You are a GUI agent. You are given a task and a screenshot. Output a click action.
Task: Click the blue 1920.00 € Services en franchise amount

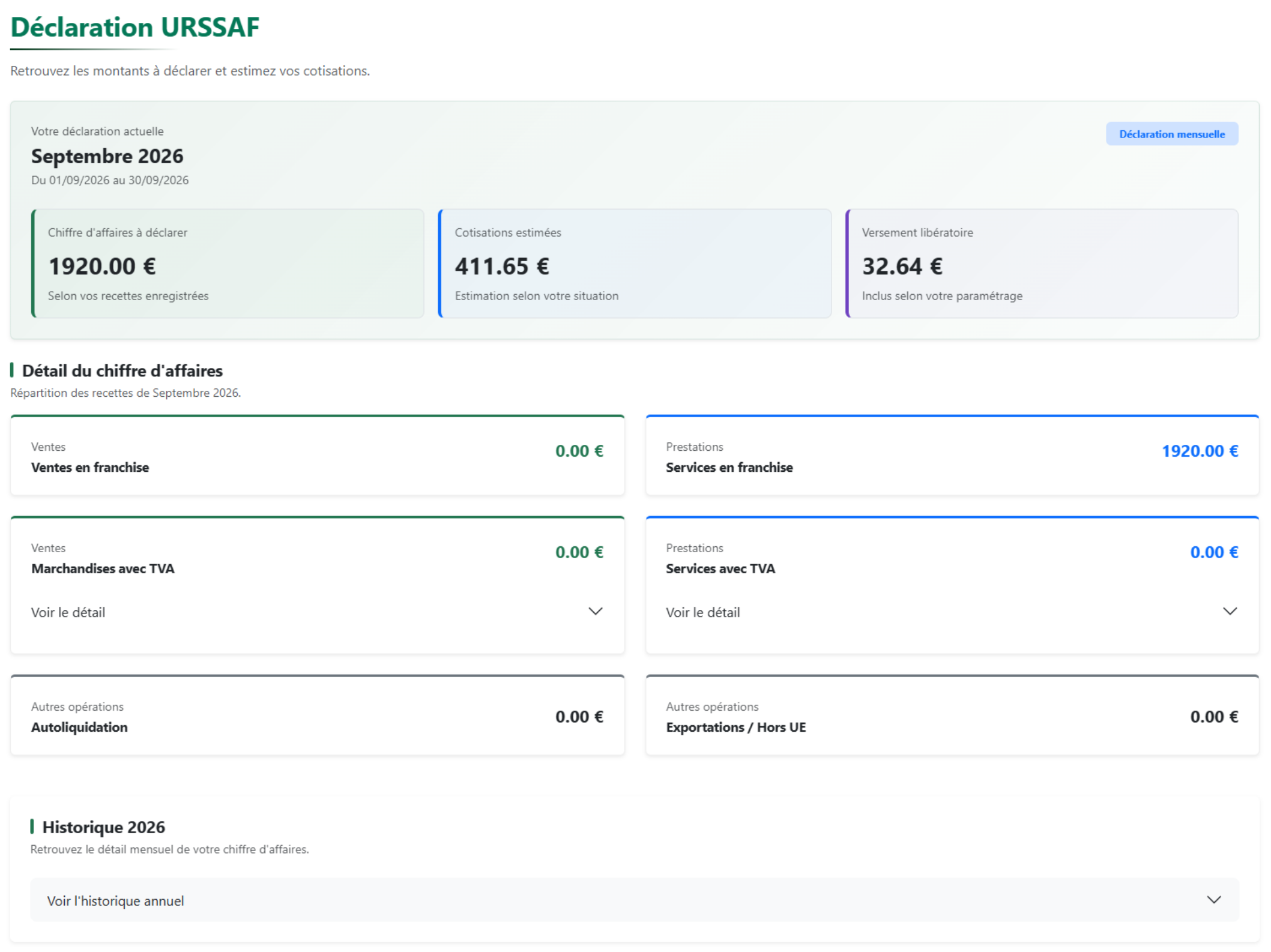(1200, 451)
